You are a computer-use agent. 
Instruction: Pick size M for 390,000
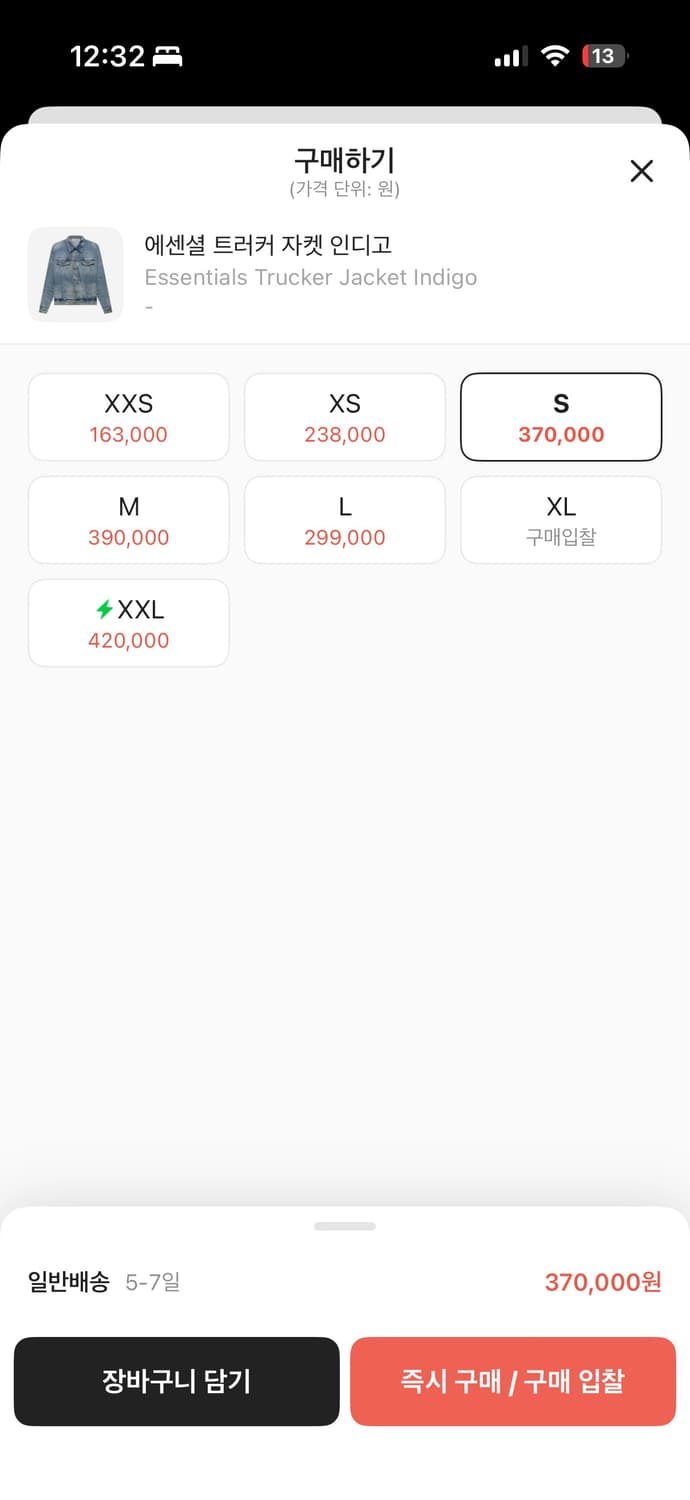(x=129, y=520)
